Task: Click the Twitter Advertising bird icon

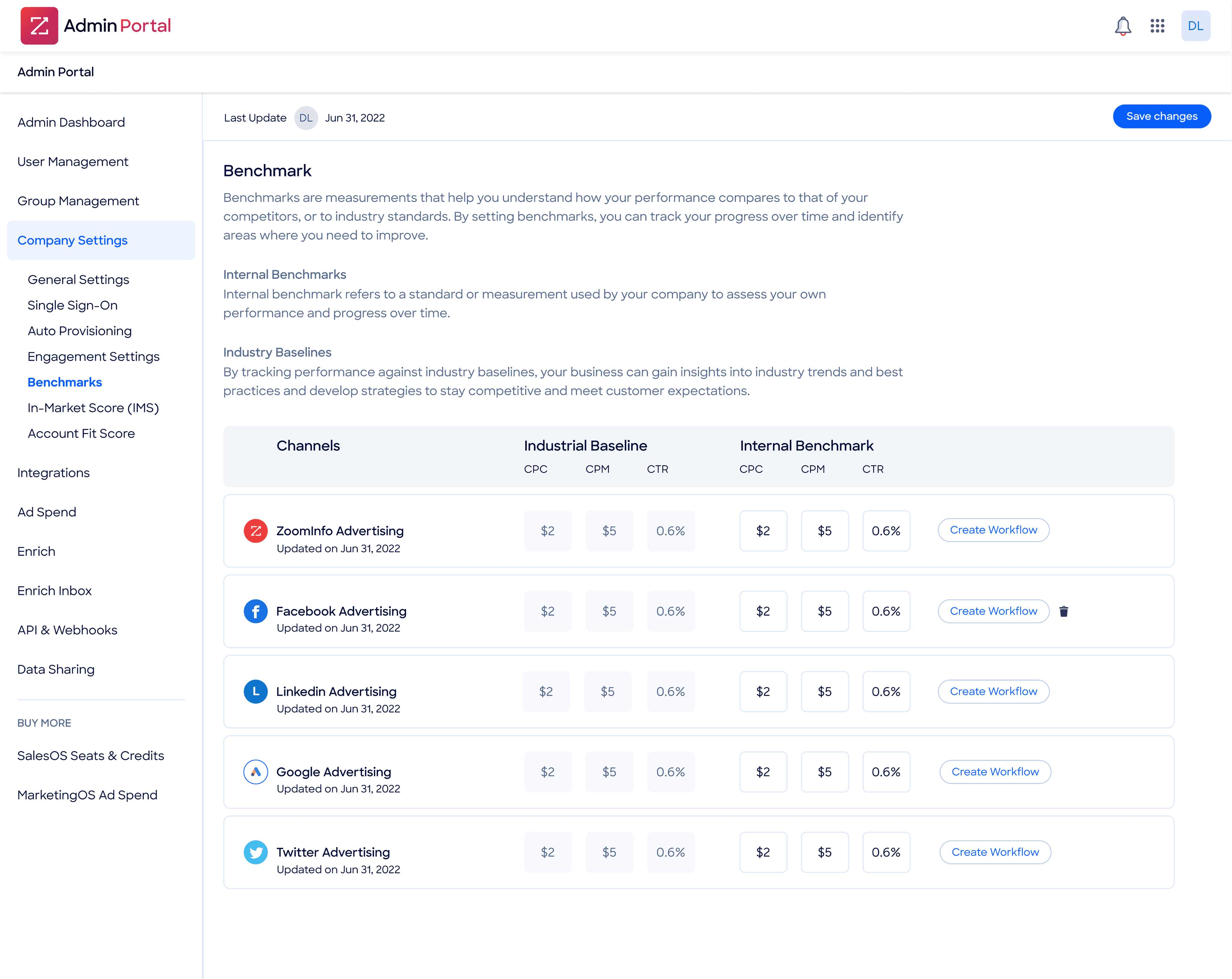Action: 255,852
